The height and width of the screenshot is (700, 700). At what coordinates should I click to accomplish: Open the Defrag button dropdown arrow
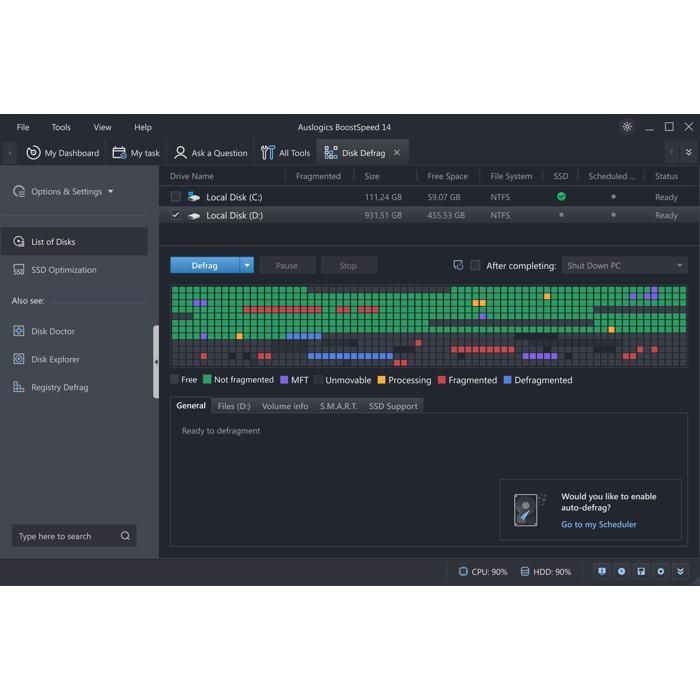(247, 266)
